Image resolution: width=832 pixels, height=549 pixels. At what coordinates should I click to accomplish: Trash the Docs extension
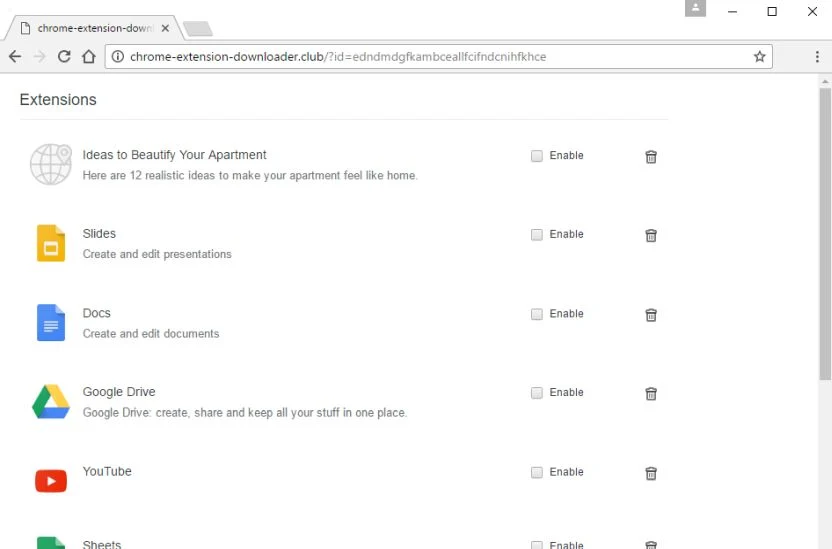(x=651, y=315)
